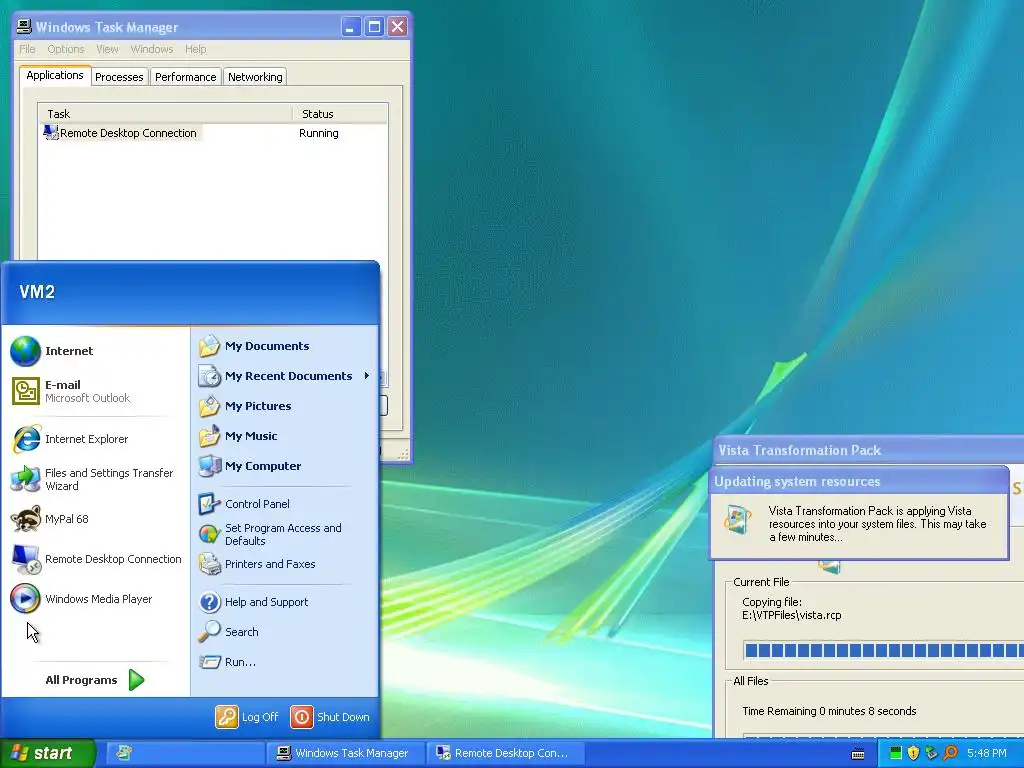Open My Pictures folder
The height and width of the screenshot is (768, 1024).
[x=245, y=406]
